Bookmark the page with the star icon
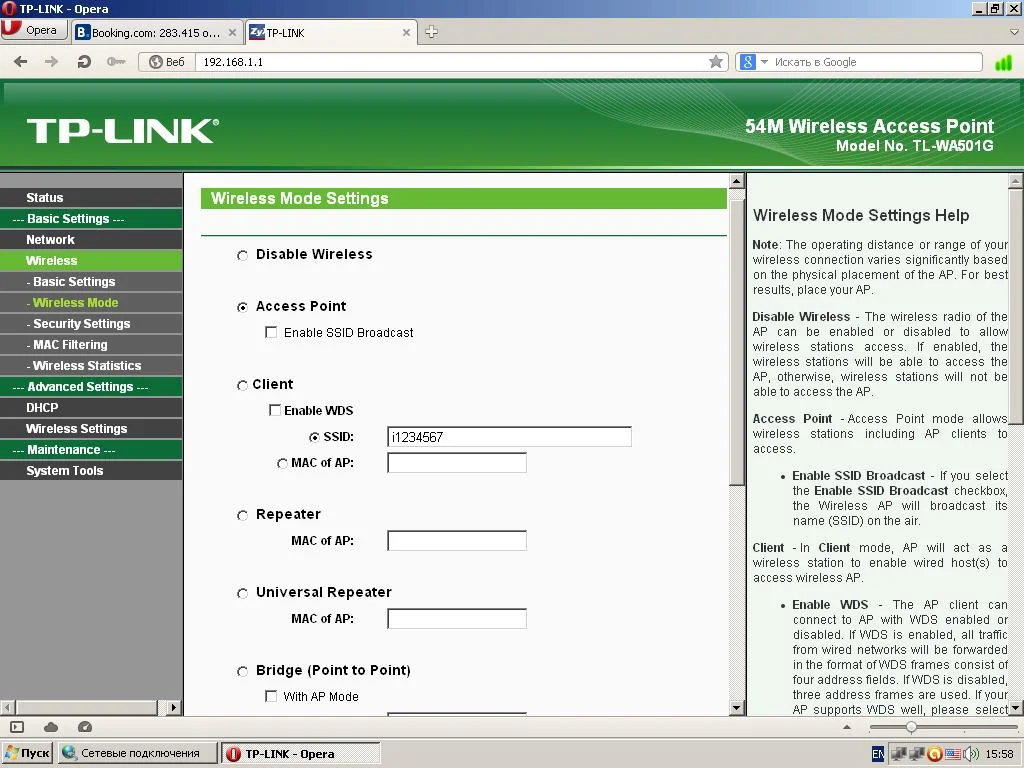This screenshot has width=1024, height=768. [x=716, y=62]
